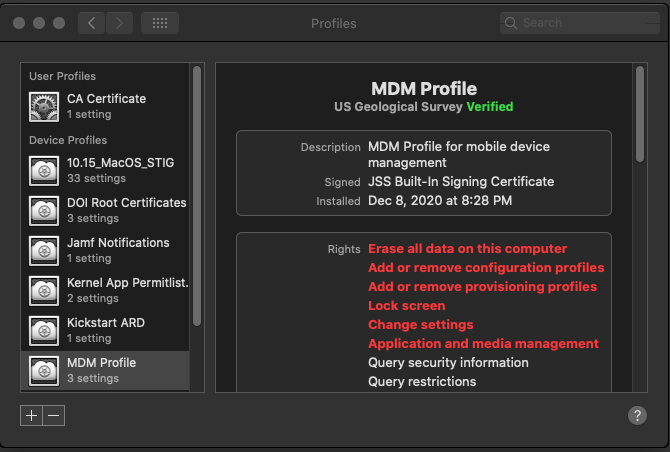The width and height of the screenshot is (670, 452).
Task: Select the Kernel App Permitlist profile name
Action: [x=127, y=283]
